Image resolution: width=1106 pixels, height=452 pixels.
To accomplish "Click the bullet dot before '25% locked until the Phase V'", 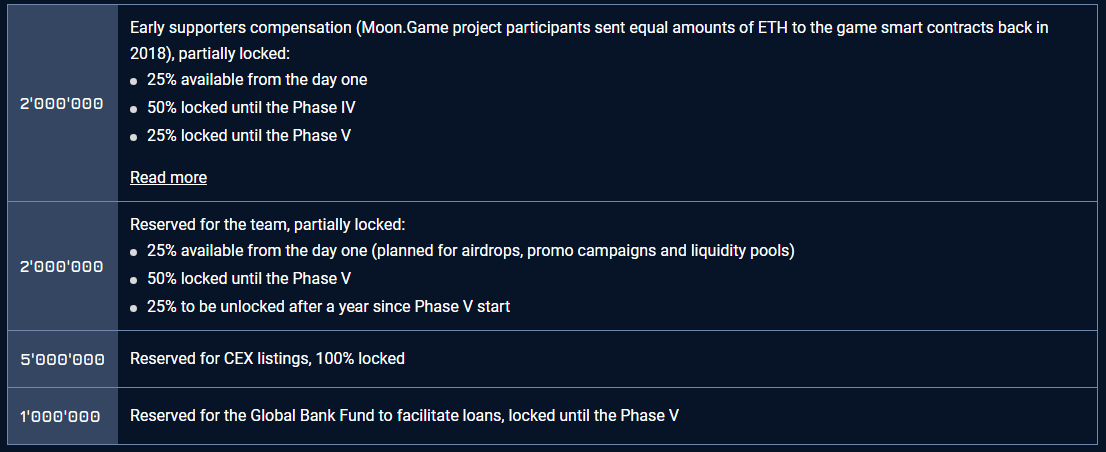I will [133, 138].
